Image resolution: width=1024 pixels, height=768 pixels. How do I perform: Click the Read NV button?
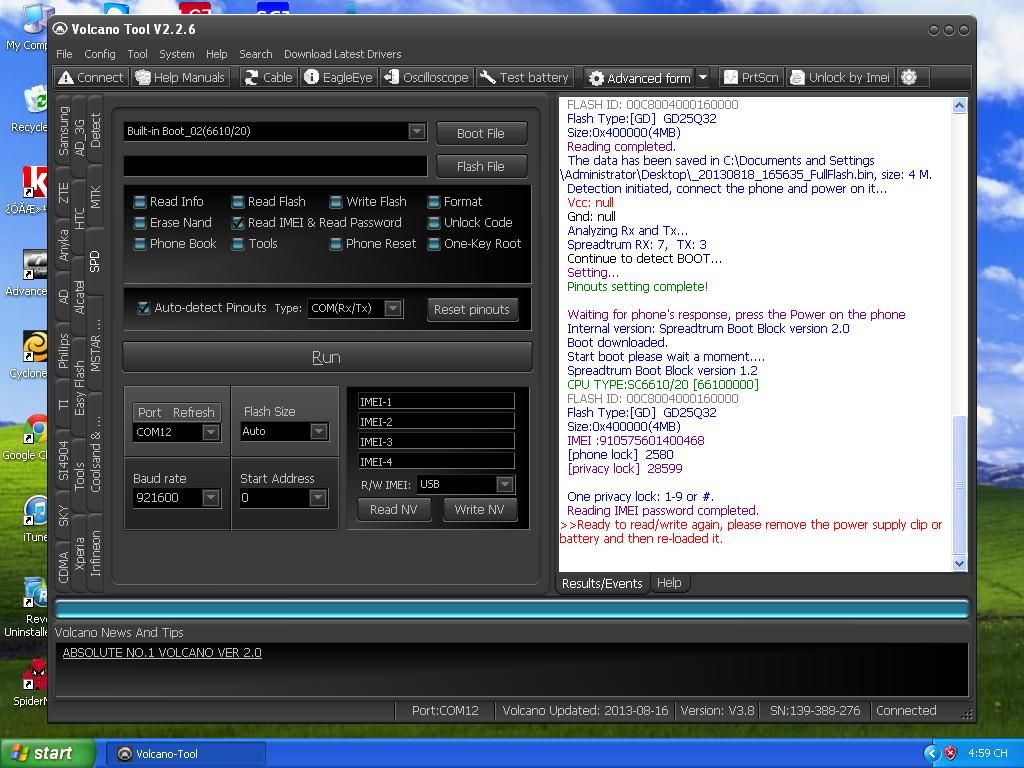[394, 509]
